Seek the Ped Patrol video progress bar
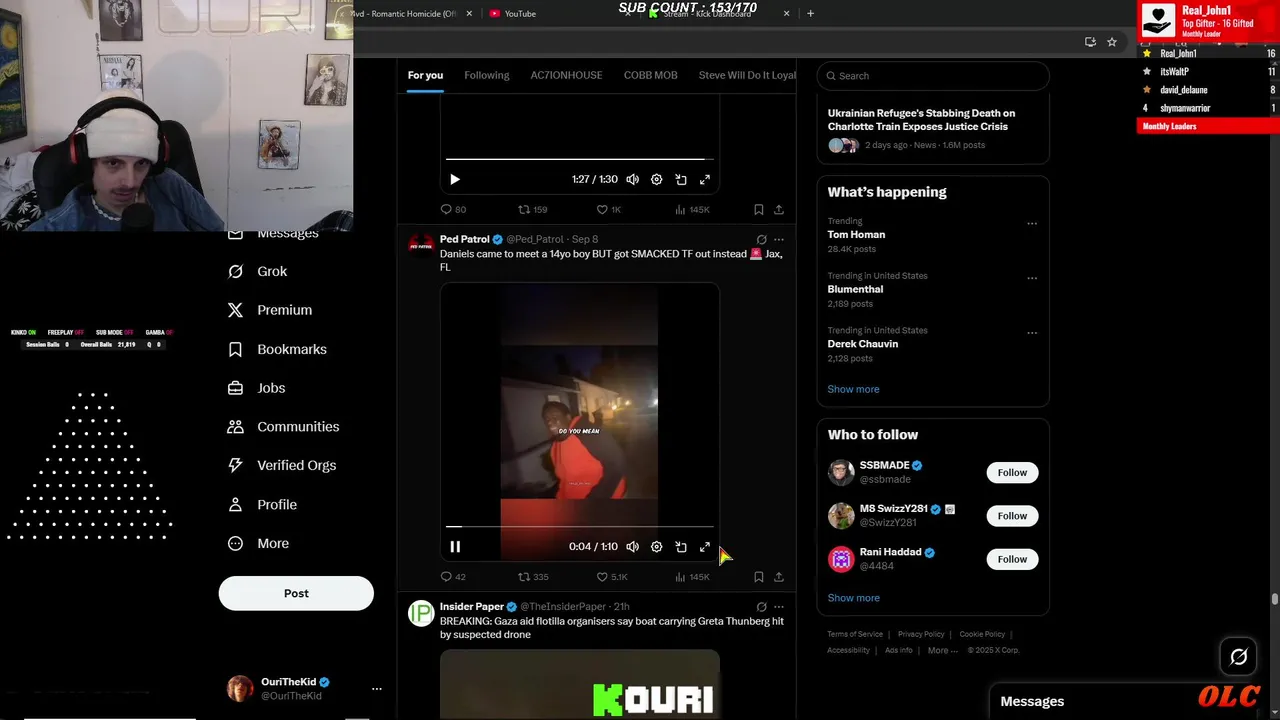This screenshot has width=1280, height=720. tap(580, 526)
